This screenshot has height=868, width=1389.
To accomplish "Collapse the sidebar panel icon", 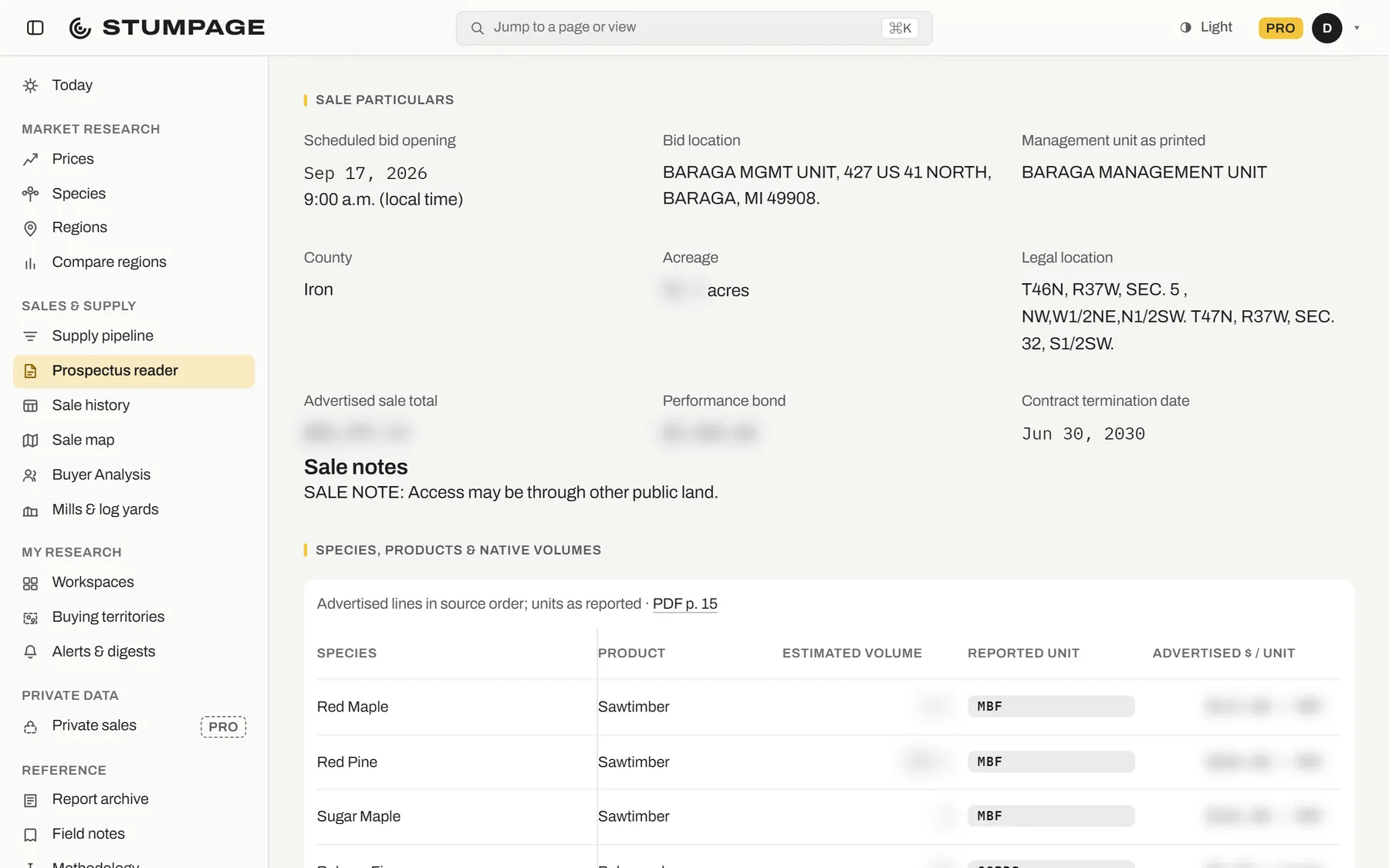I will coord(35,28).
